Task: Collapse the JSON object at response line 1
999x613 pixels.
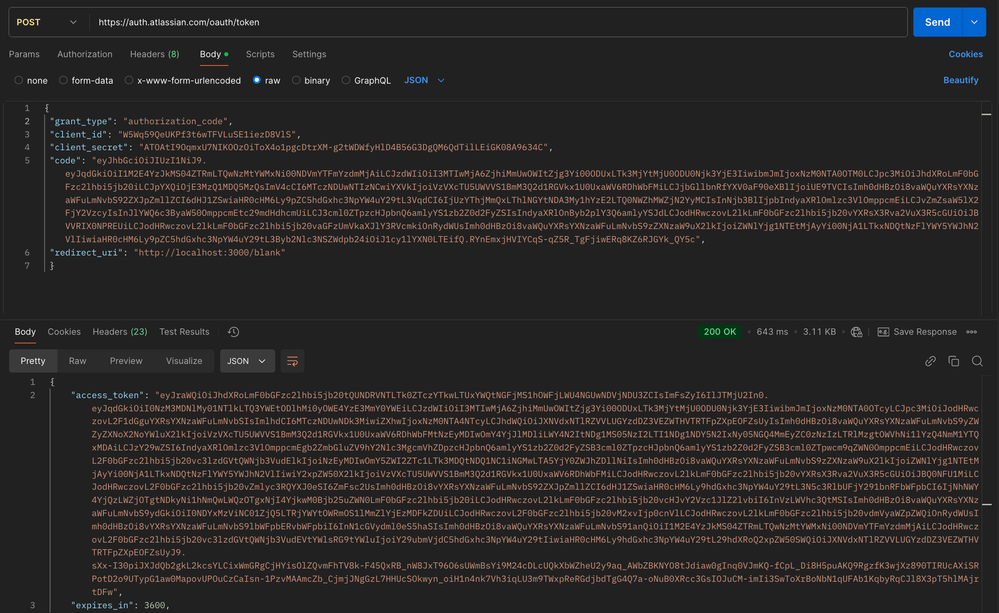Action: [44, 381]
